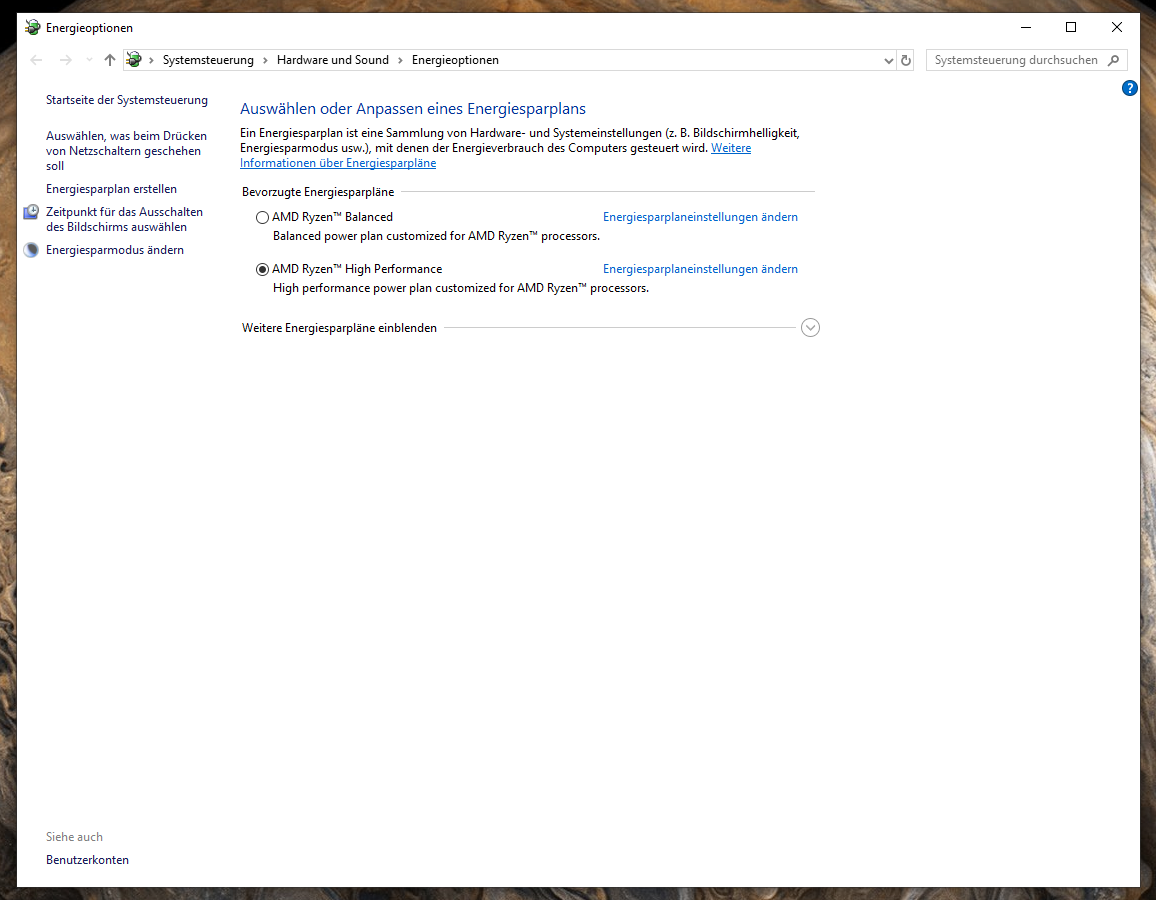Click the search magnifier icon
Screen dimensions: 1156x900
(1113, 60)
